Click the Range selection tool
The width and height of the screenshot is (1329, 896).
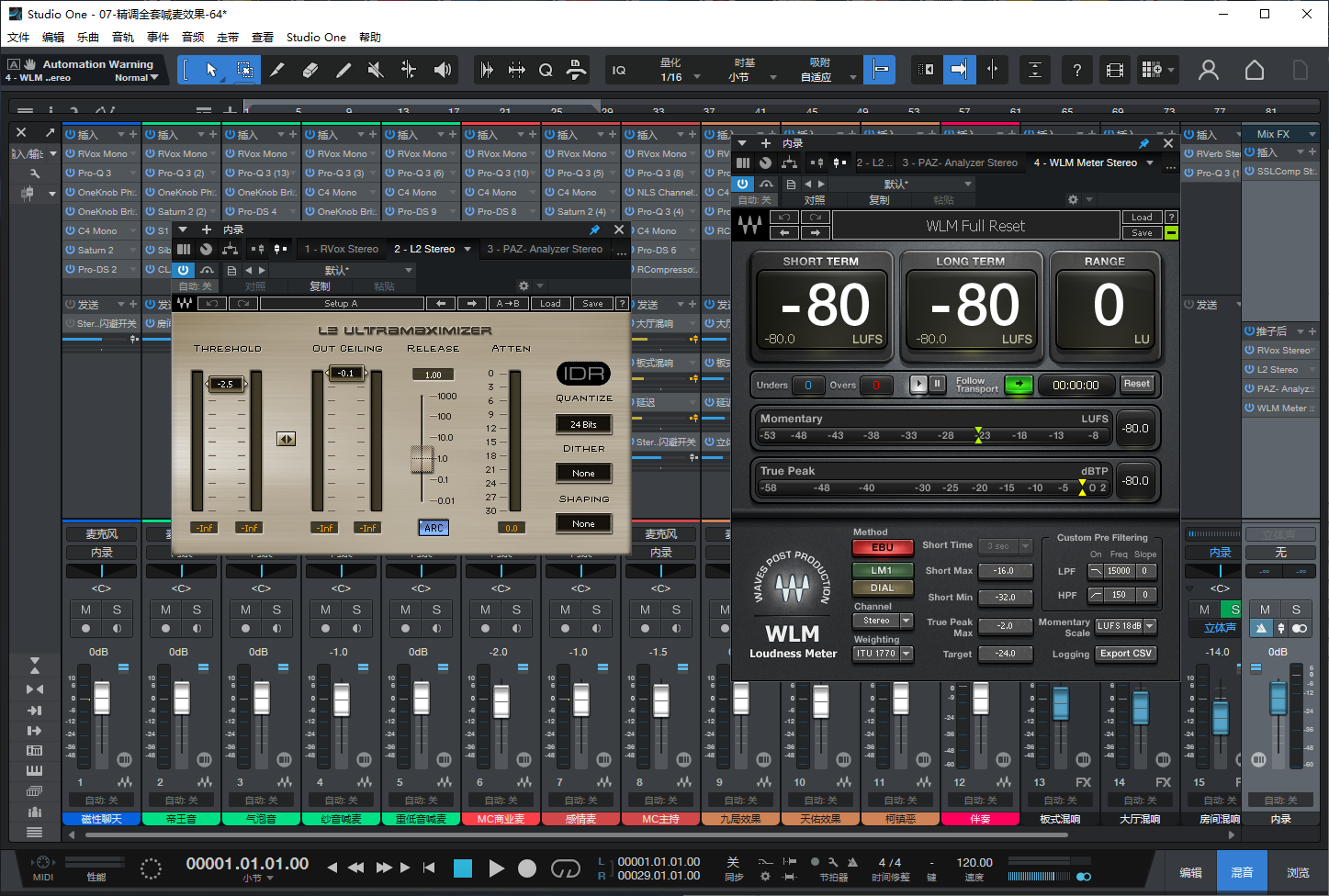244,70
